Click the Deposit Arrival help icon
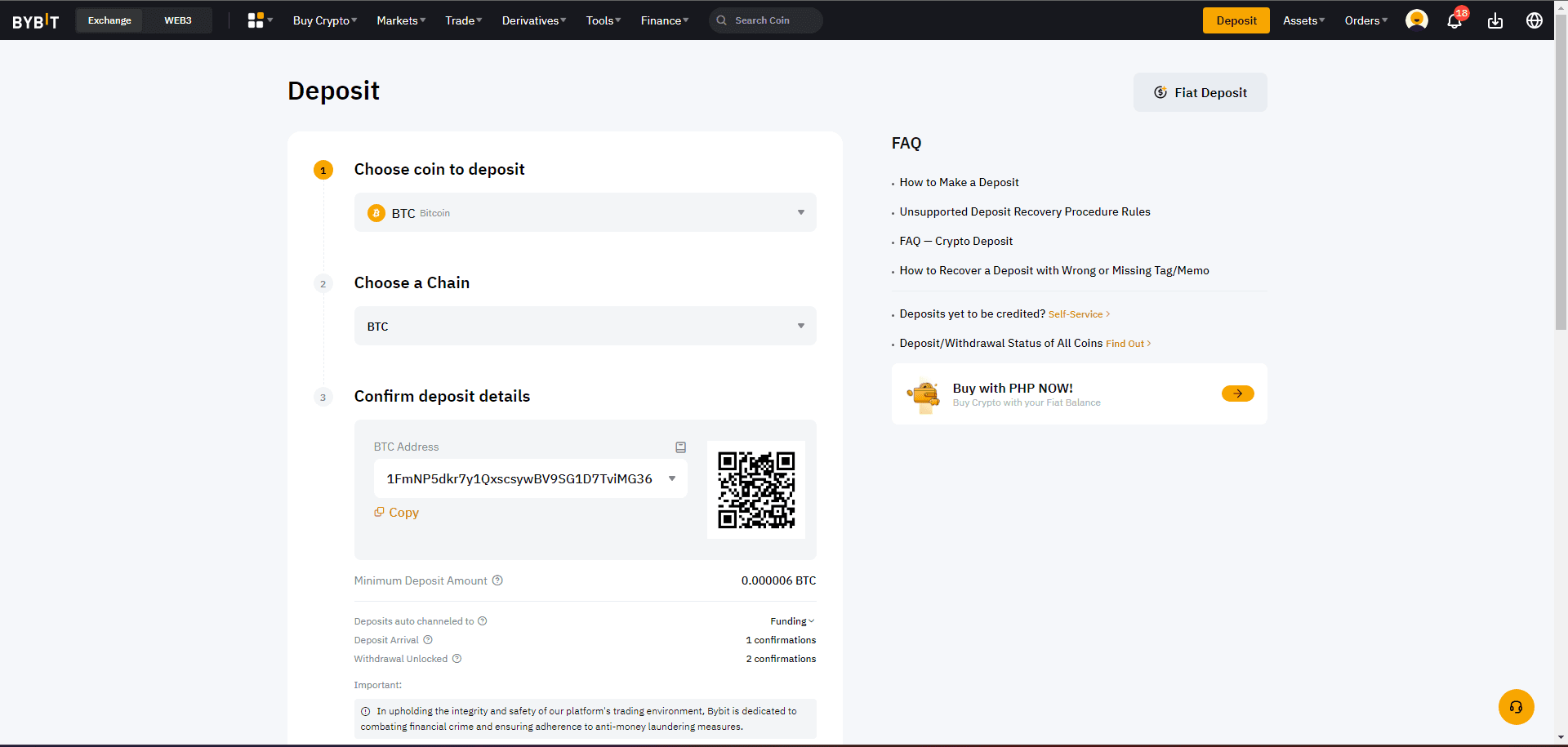 tap(428, 640)
